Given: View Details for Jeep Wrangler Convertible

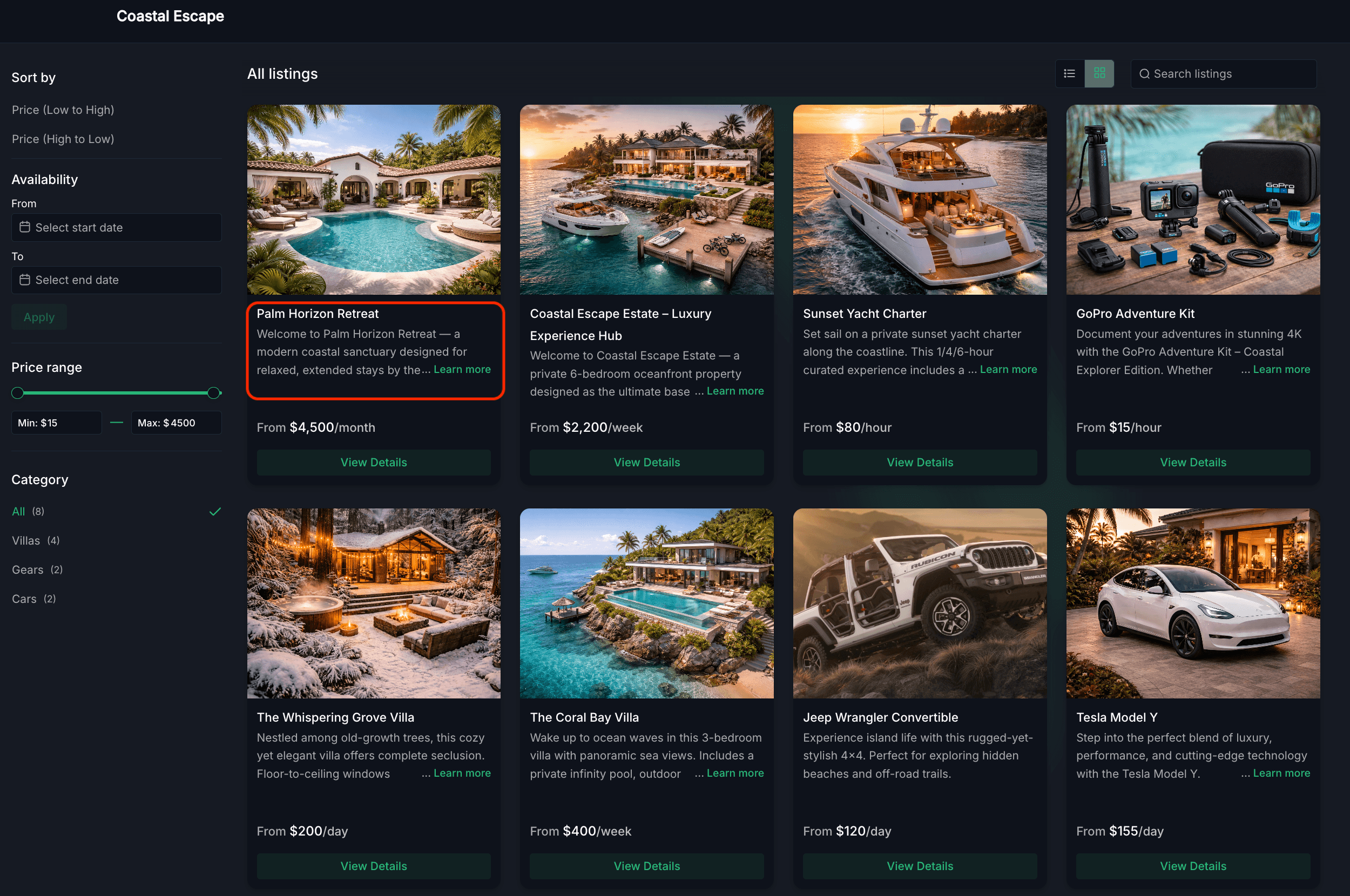Looking at the screenshot, I should [920, 866].
